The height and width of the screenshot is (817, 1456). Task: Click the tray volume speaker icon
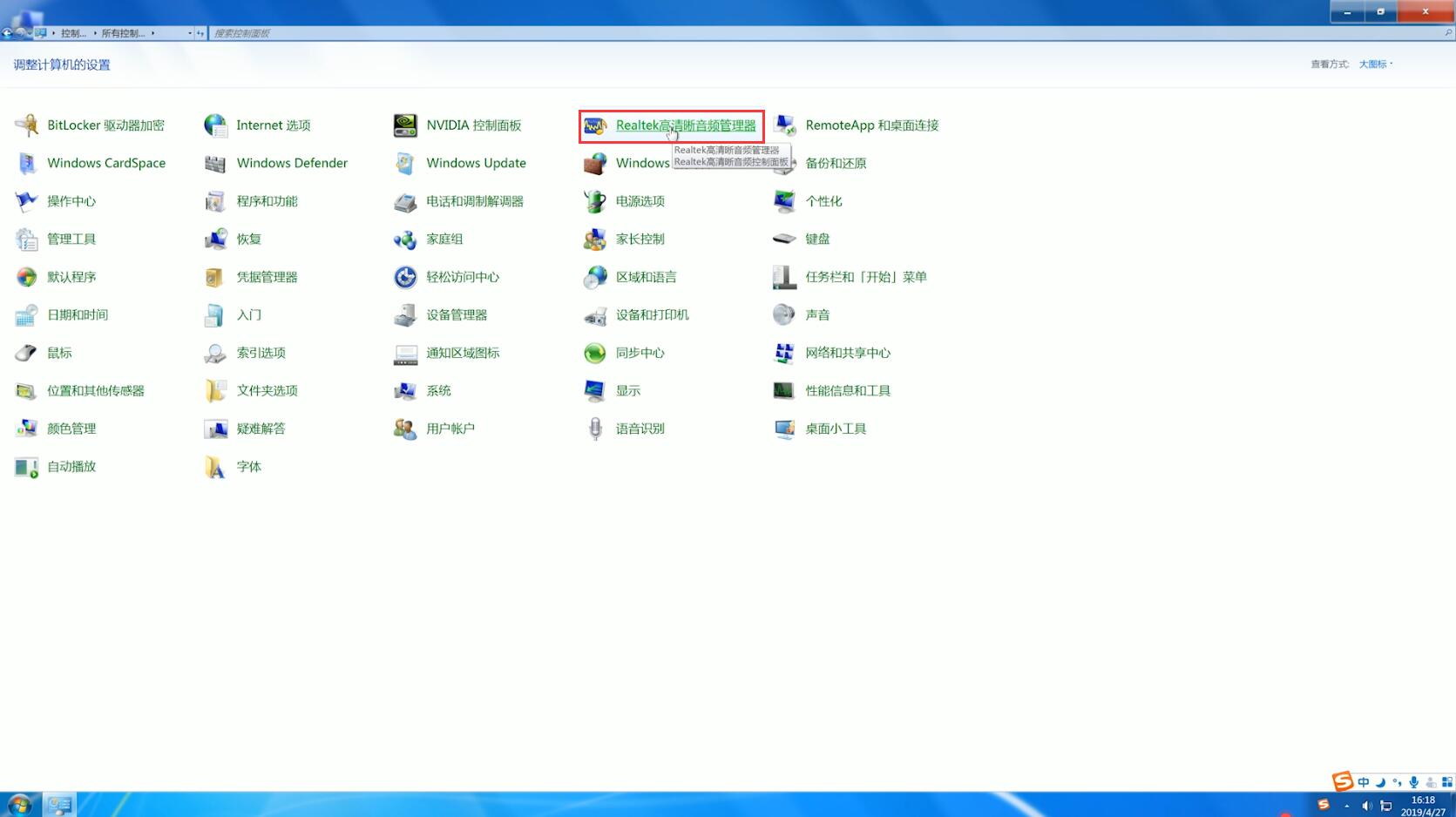pyautogui.click(x=1366, y=806)
